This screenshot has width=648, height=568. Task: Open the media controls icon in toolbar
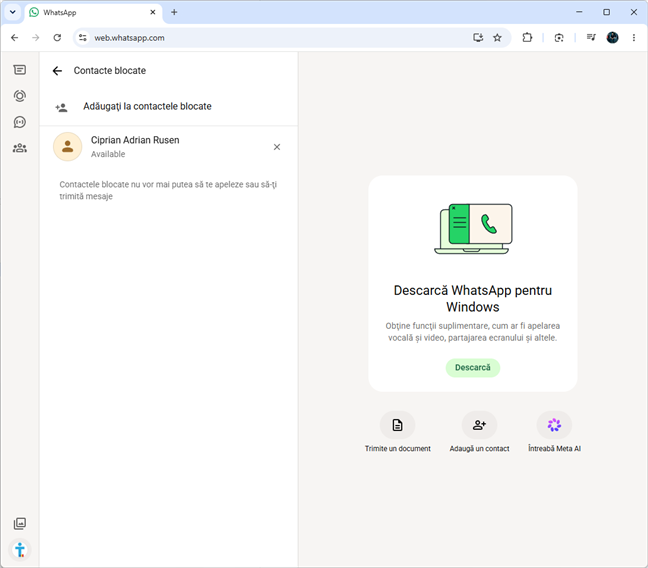(591, 38)
